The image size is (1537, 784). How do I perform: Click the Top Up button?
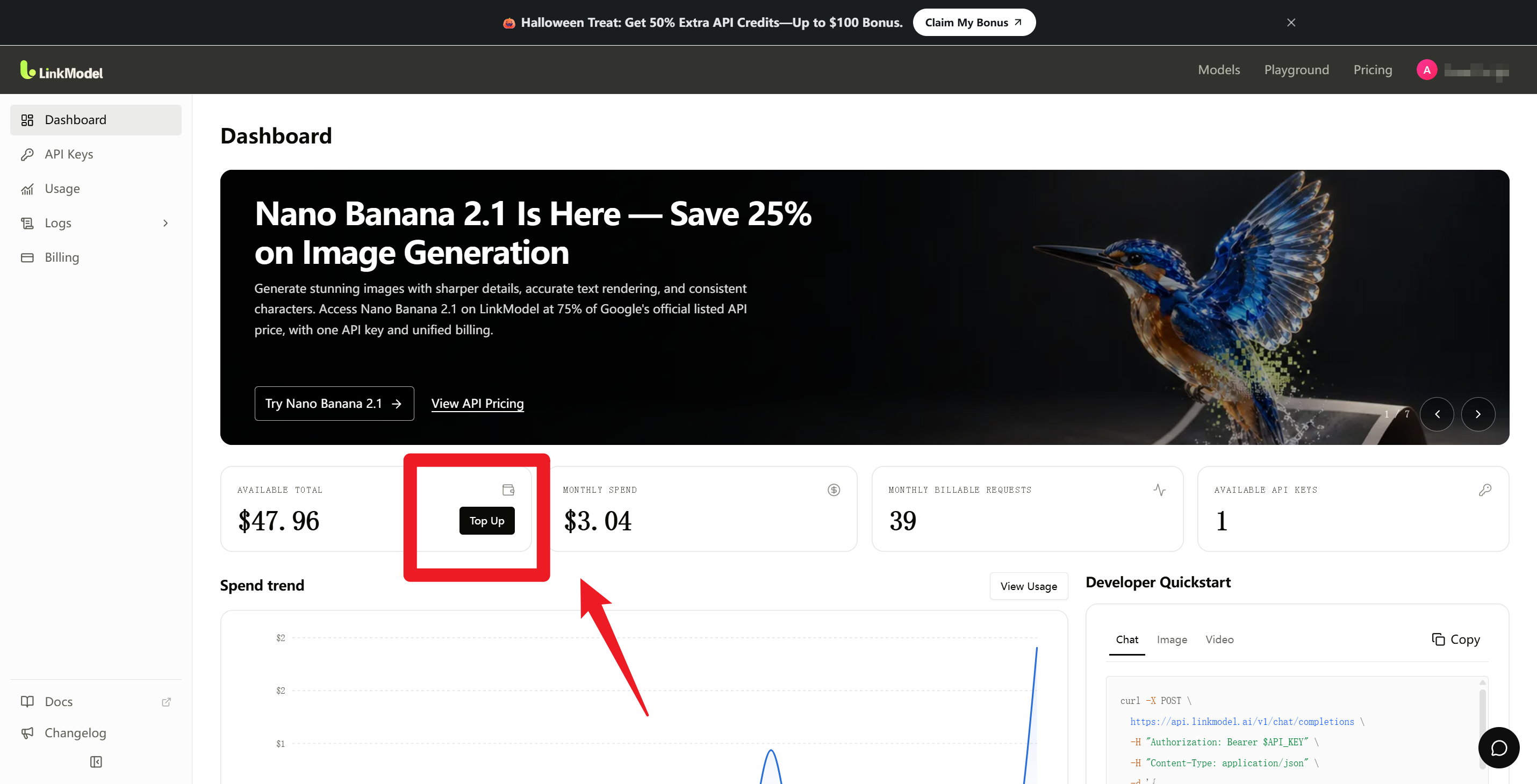[x=486, y=520]
